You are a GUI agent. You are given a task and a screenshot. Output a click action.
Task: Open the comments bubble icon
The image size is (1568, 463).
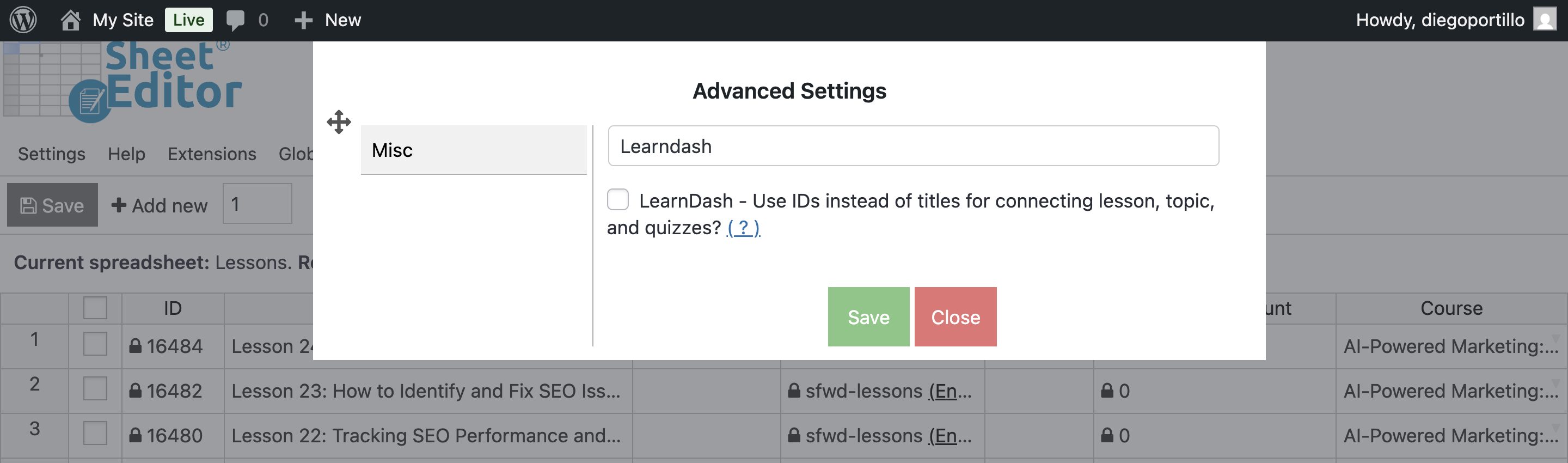tap(235, 20)
